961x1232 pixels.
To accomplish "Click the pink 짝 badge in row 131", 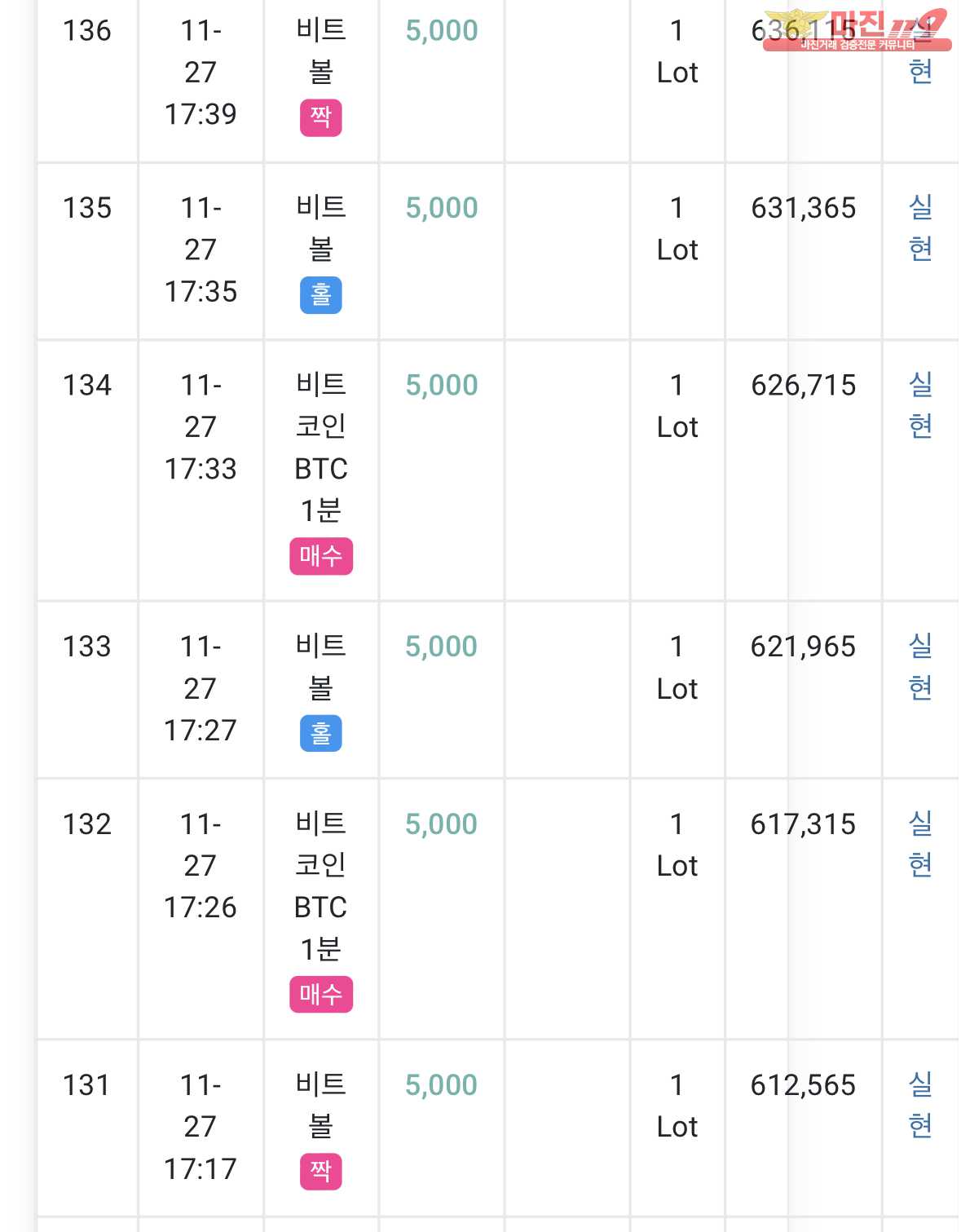I will [x=320, y=1172].
